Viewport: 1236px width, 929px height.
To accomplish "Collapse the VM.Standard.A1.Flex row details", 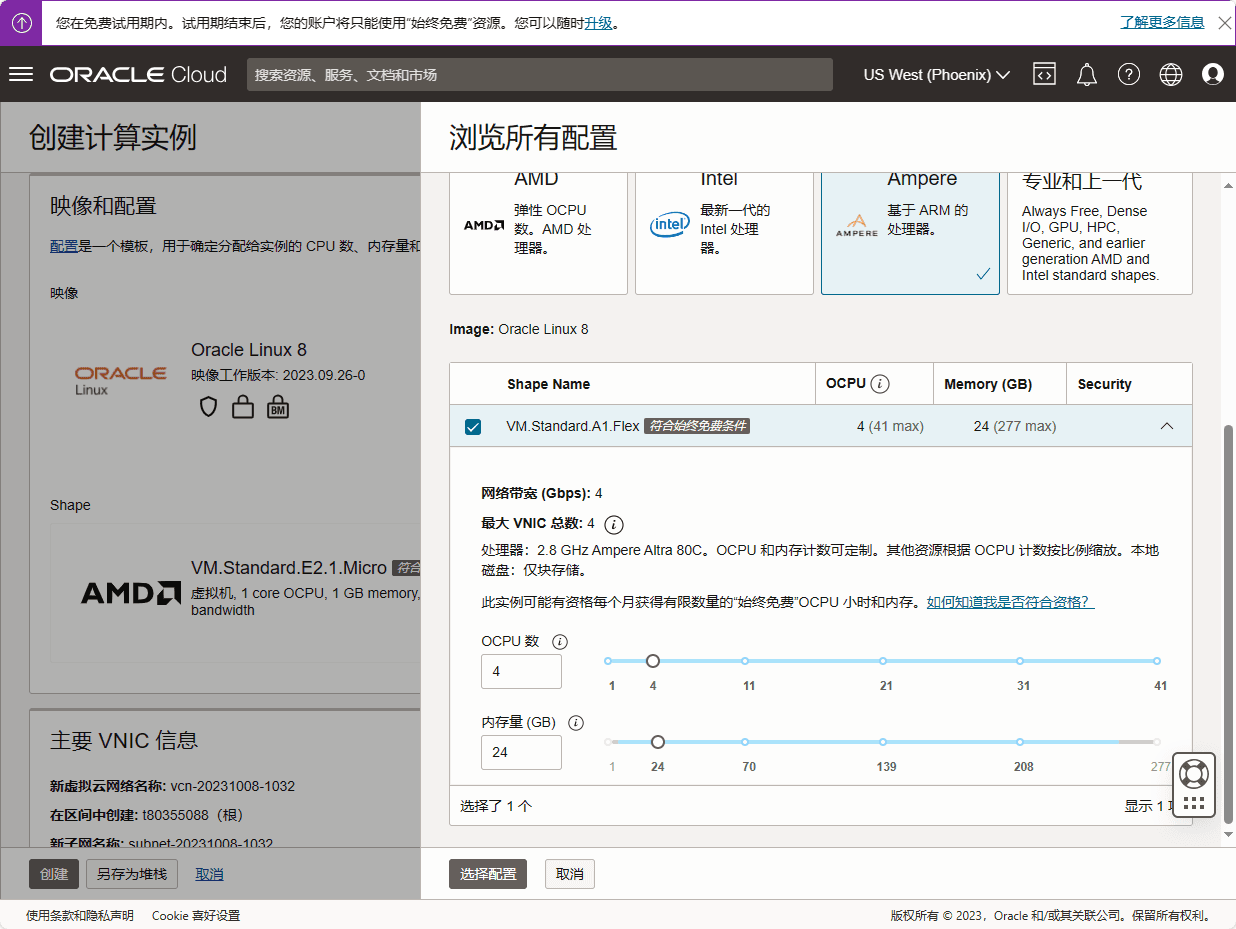I will point(1166,426).
